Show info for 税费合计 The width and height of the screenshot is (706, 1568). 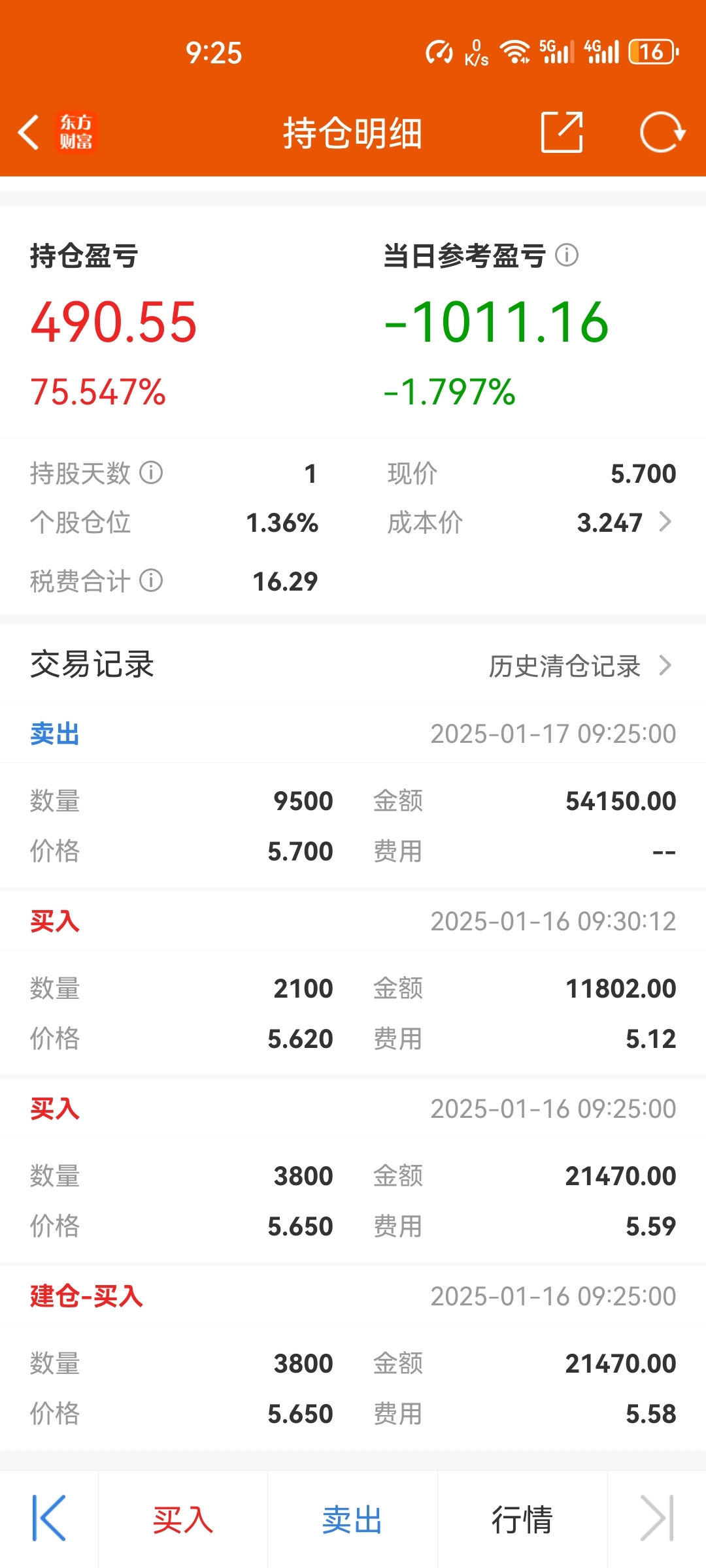click(151, 580)
